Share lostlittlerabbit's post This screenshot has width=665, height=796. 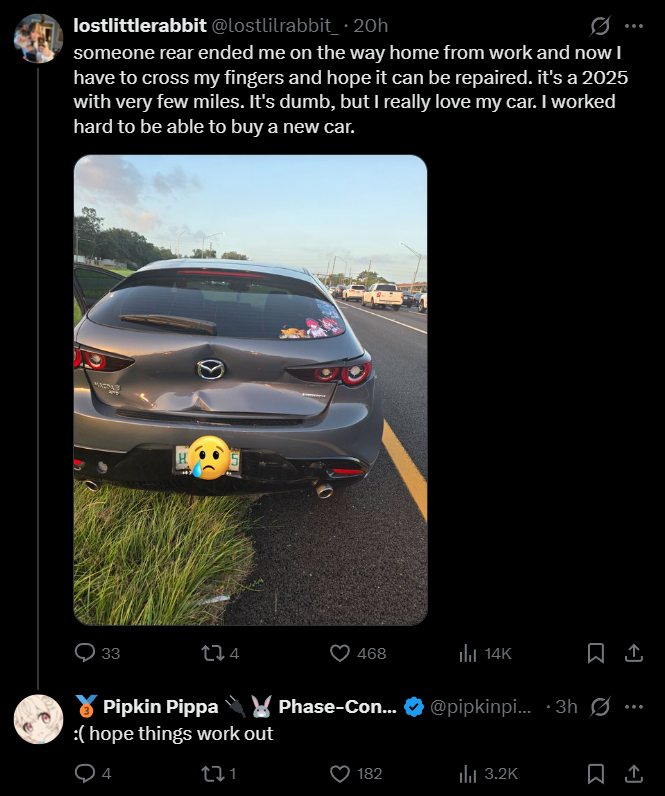tap(634, 653)
